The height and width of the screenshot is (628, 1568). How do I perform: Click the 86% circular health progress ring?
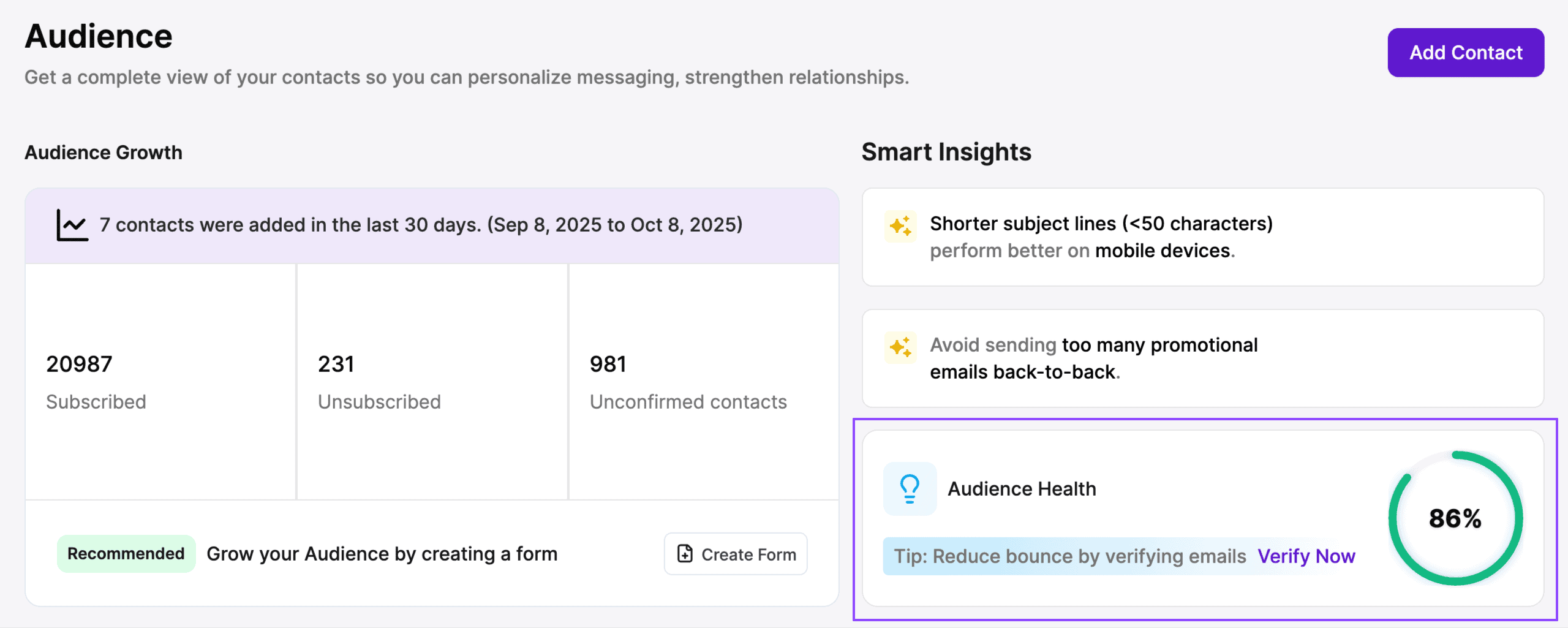point(1455,518)
